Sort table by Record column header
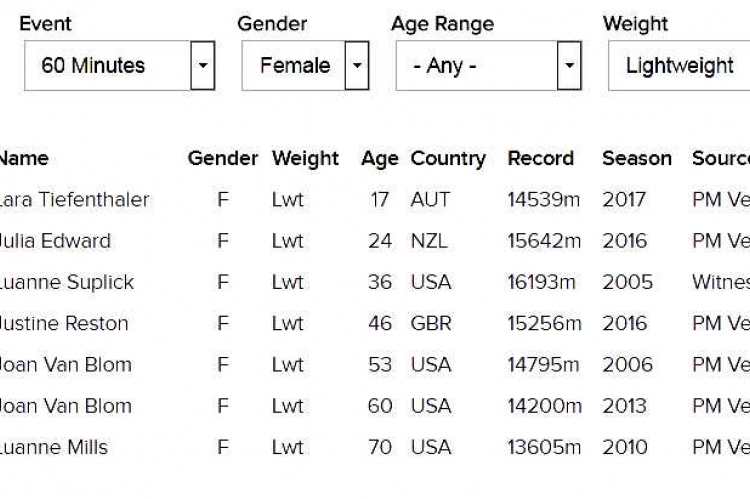 pyautogui.click(x=541, y=158)
